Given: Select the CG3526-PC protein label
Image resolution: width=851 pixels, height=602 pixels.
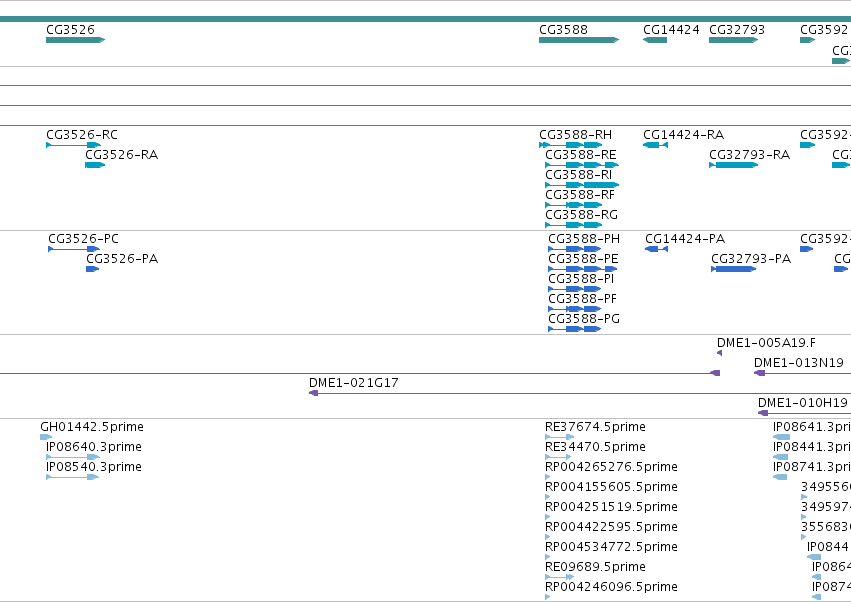Looking at the screenshot, I should click(x=83, y=239).
